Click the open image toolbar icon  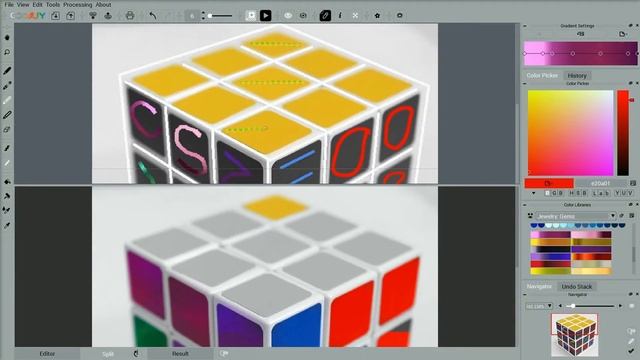click(x=56, y=16)
